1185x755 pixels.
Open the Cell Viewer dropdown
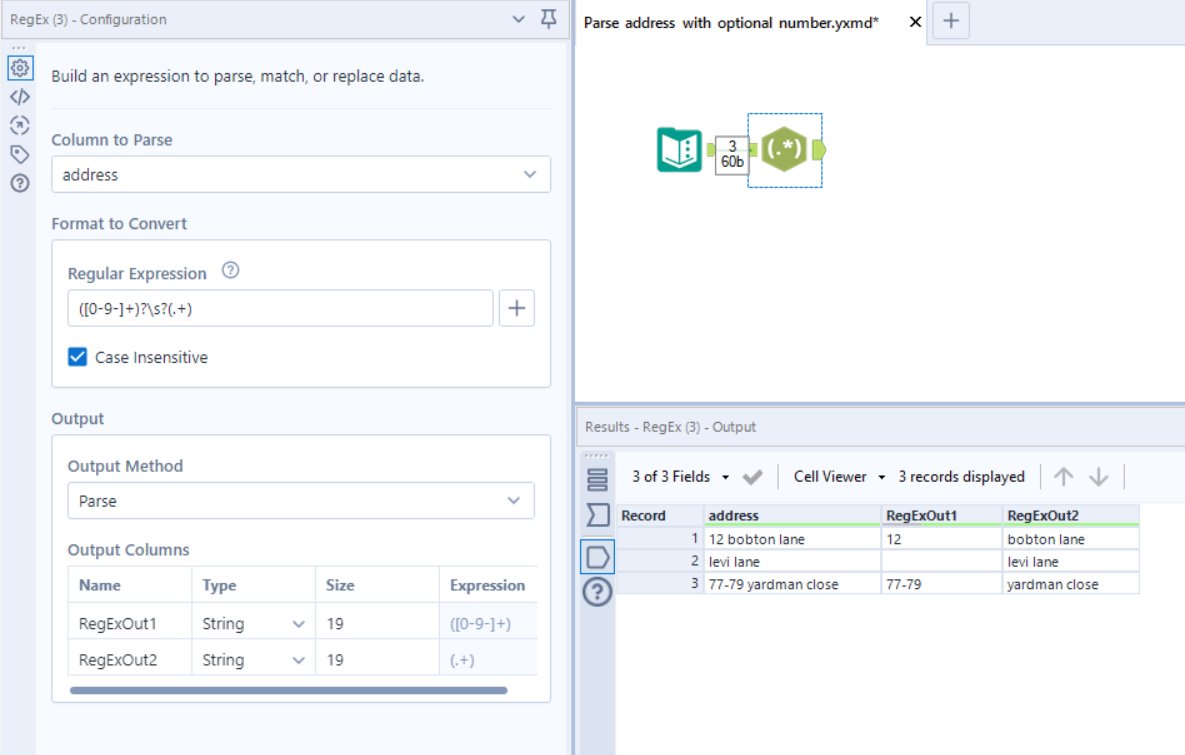tap(838, 477)
